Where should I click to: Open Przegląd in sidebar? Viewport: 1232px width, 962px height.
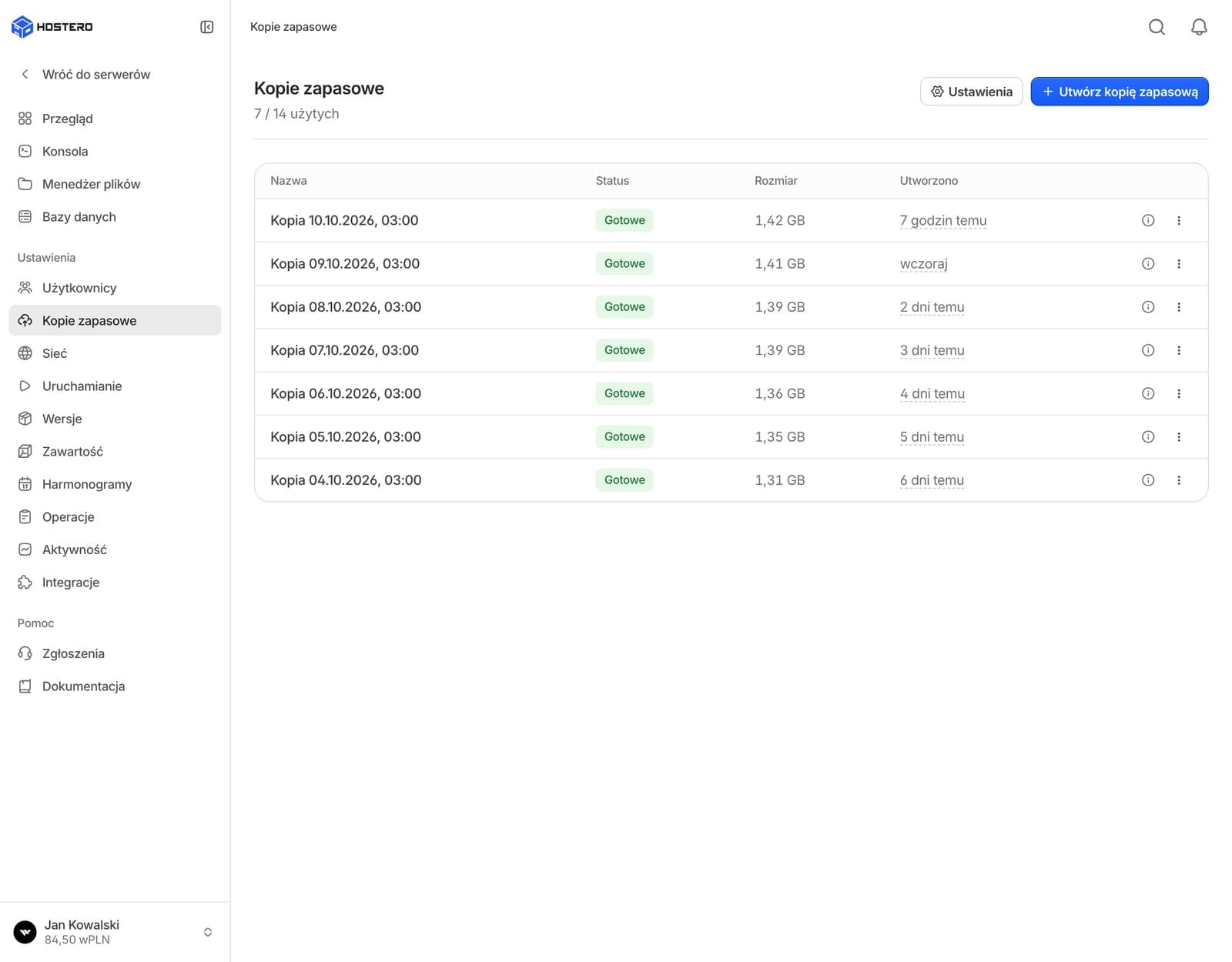point(115,119)
